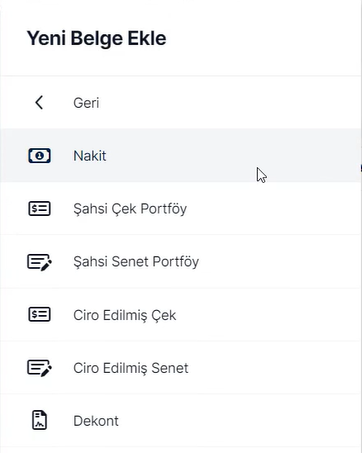
Task: Choose the Dekont text label
Action: point(96,421)
